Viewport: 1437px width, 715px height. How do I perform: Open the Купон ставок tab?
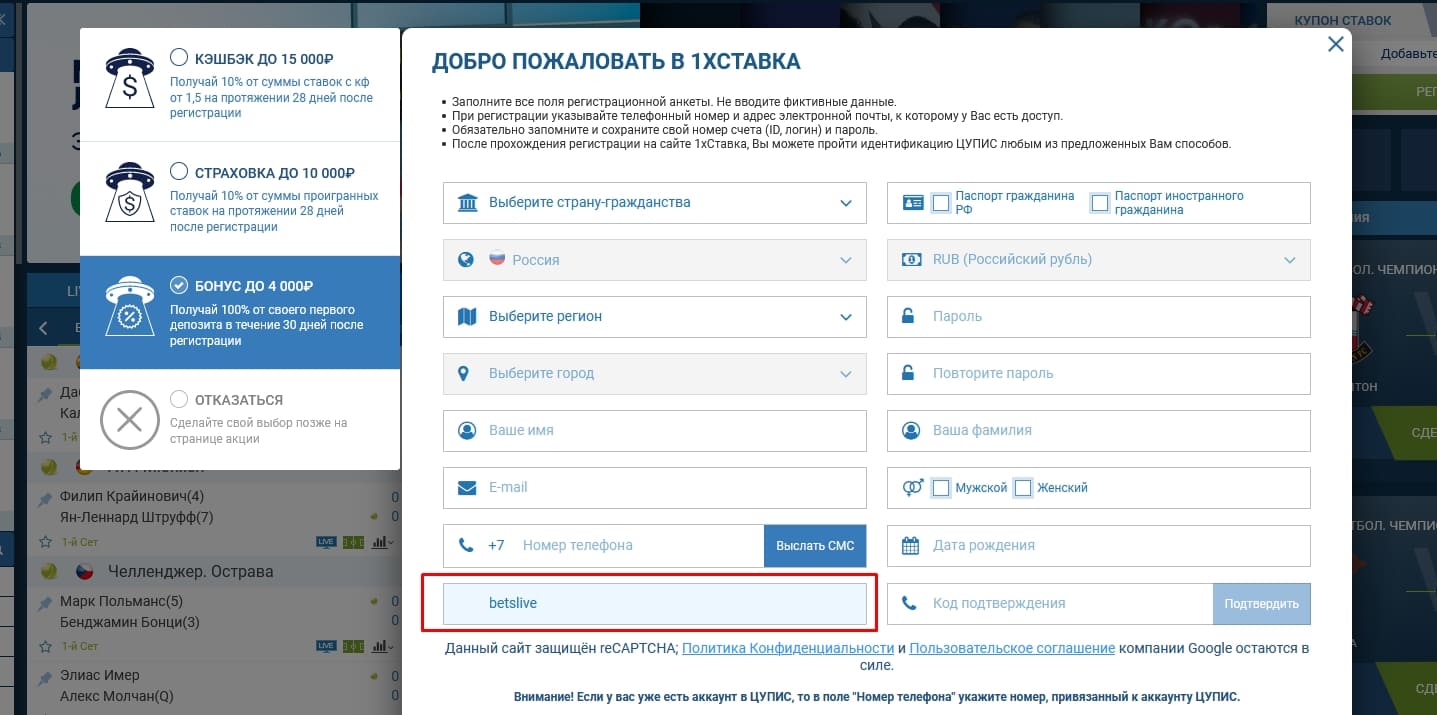1343,21
